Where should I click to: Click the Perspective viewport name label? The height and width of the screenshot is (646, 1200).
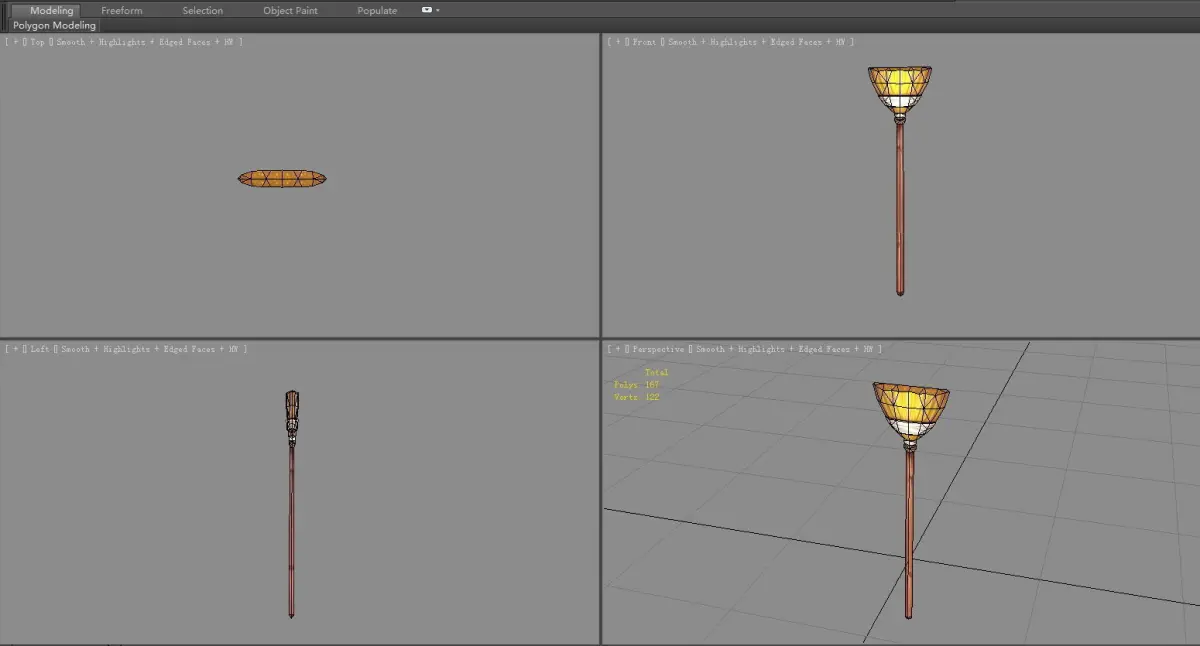[658, 349]
